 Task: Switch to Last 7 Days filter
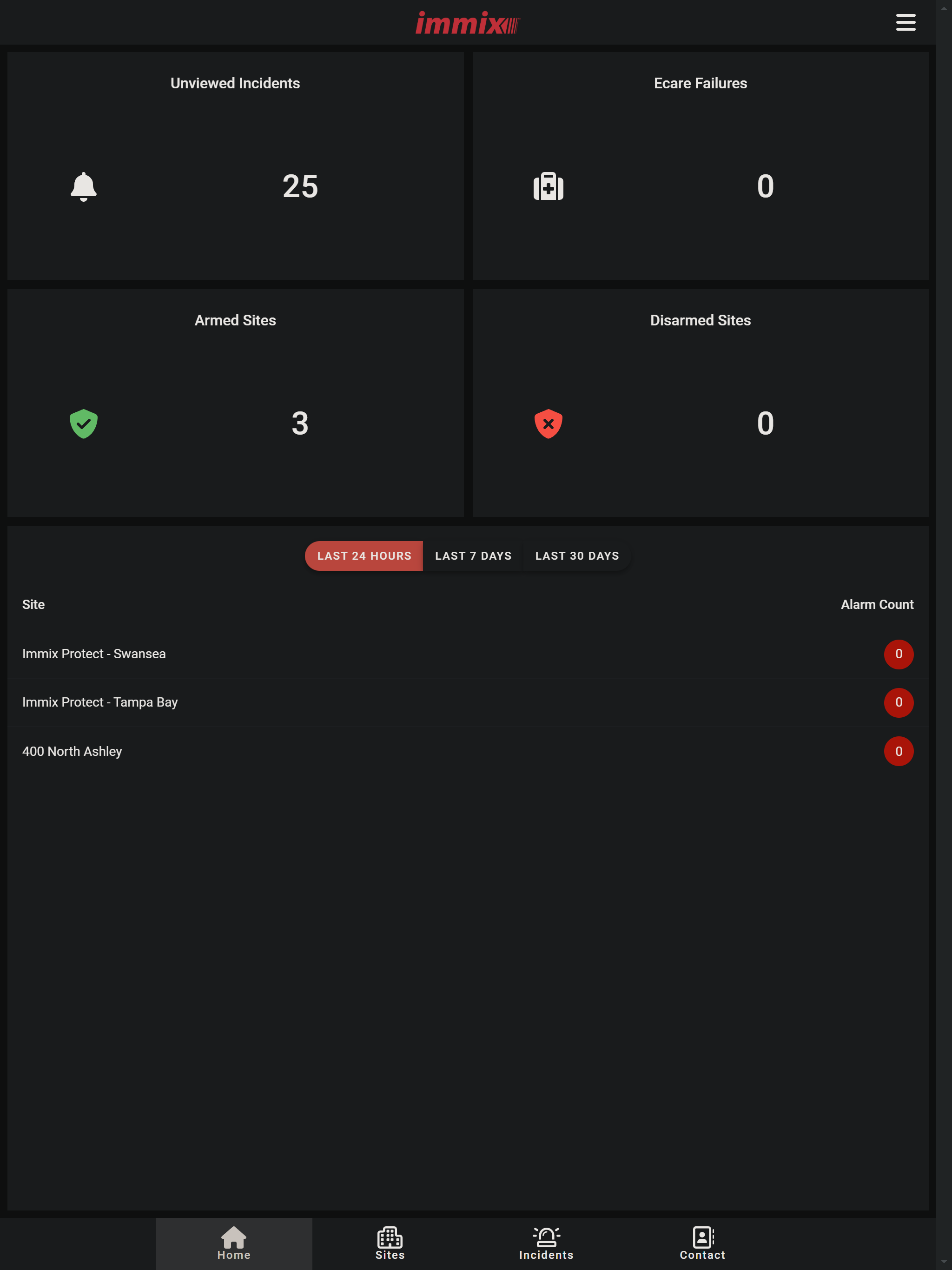coord(473,556)
